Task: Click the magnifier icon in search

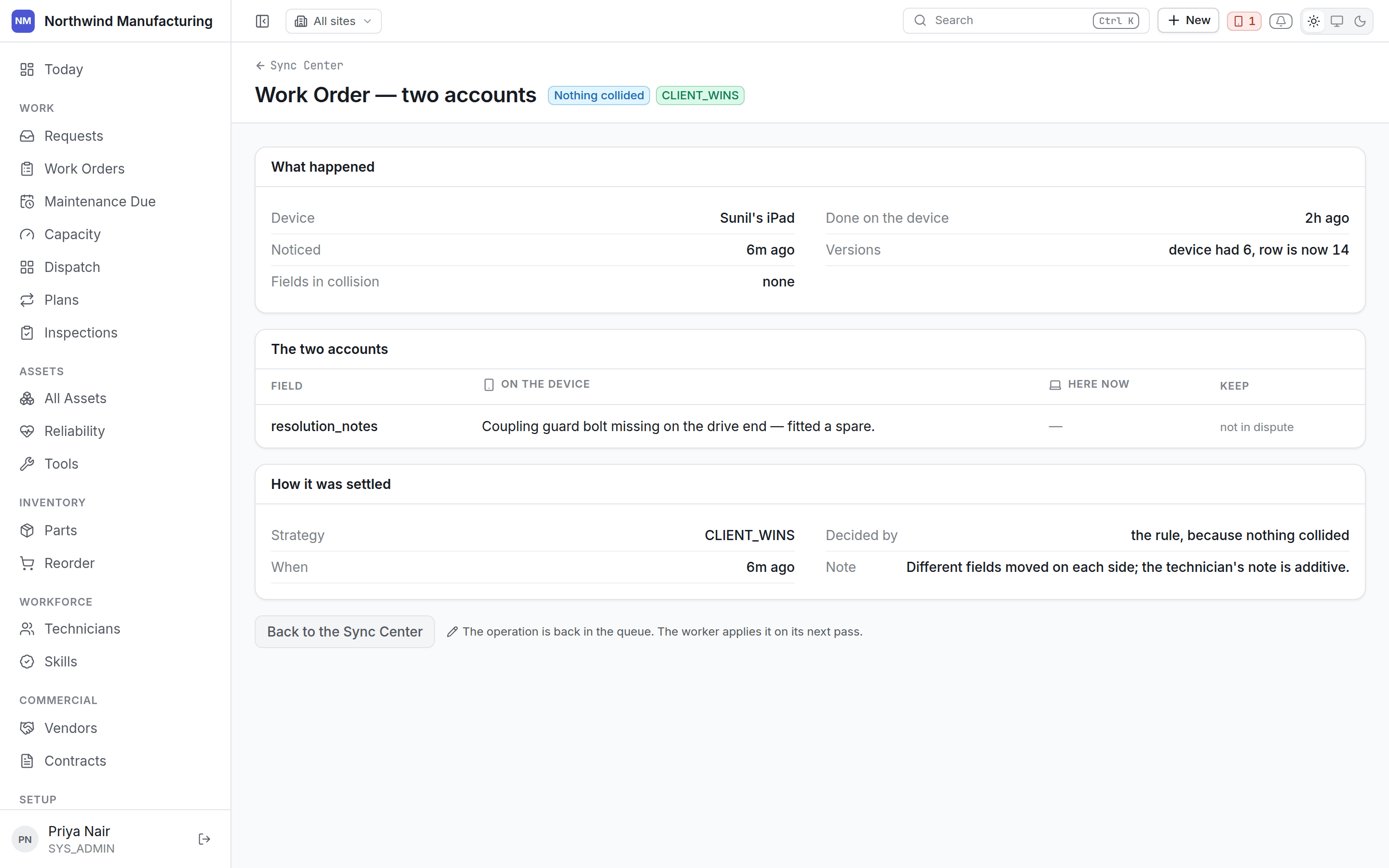Action: pyautogui.click(x=920, y=21)
